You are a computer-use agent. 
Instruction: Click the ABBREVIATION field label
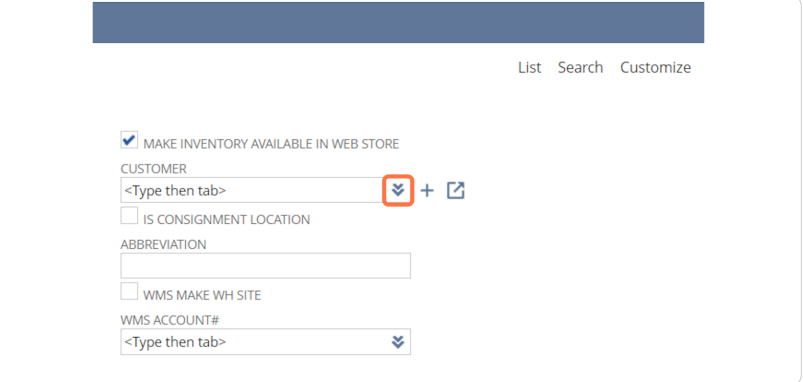pyautogui.click(x=163, y=244)
